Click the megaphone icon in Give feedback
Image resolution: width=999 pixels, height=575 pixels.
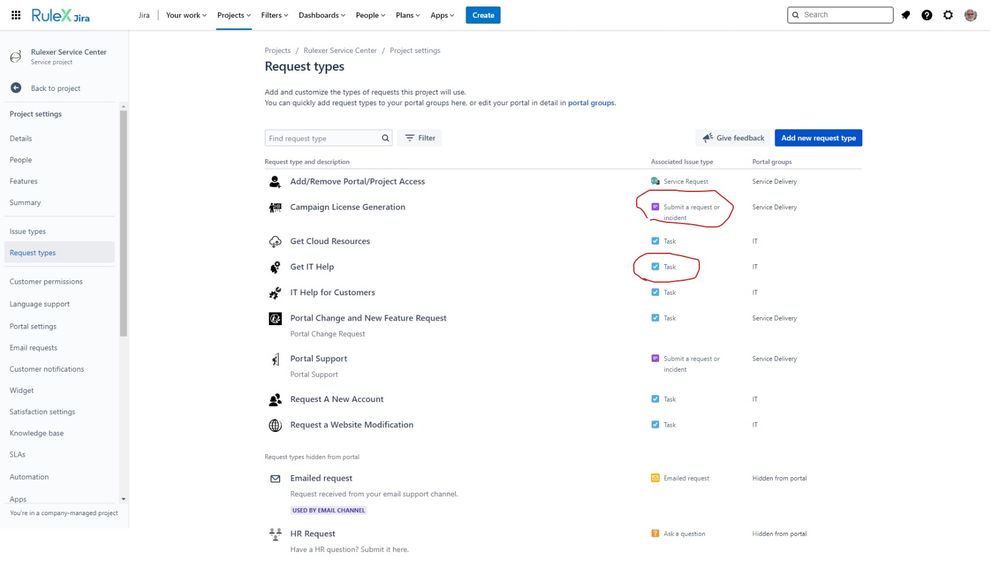click(x=707, y=138)
